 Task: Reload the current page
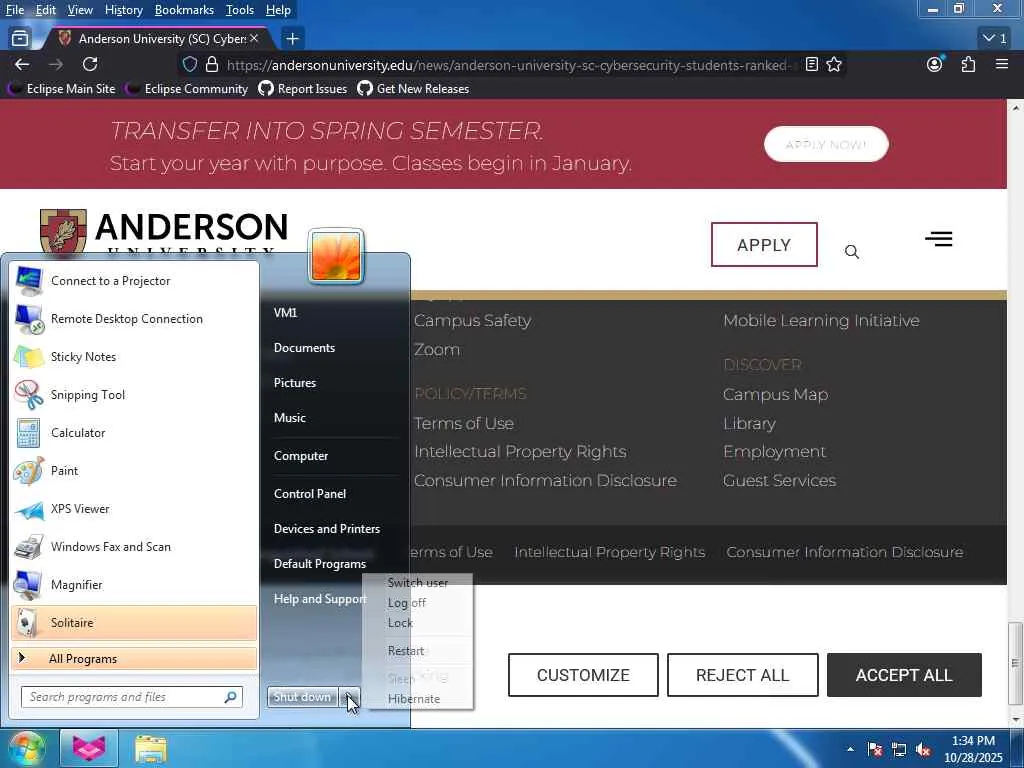pyautogui.click(x=90, y=64)
